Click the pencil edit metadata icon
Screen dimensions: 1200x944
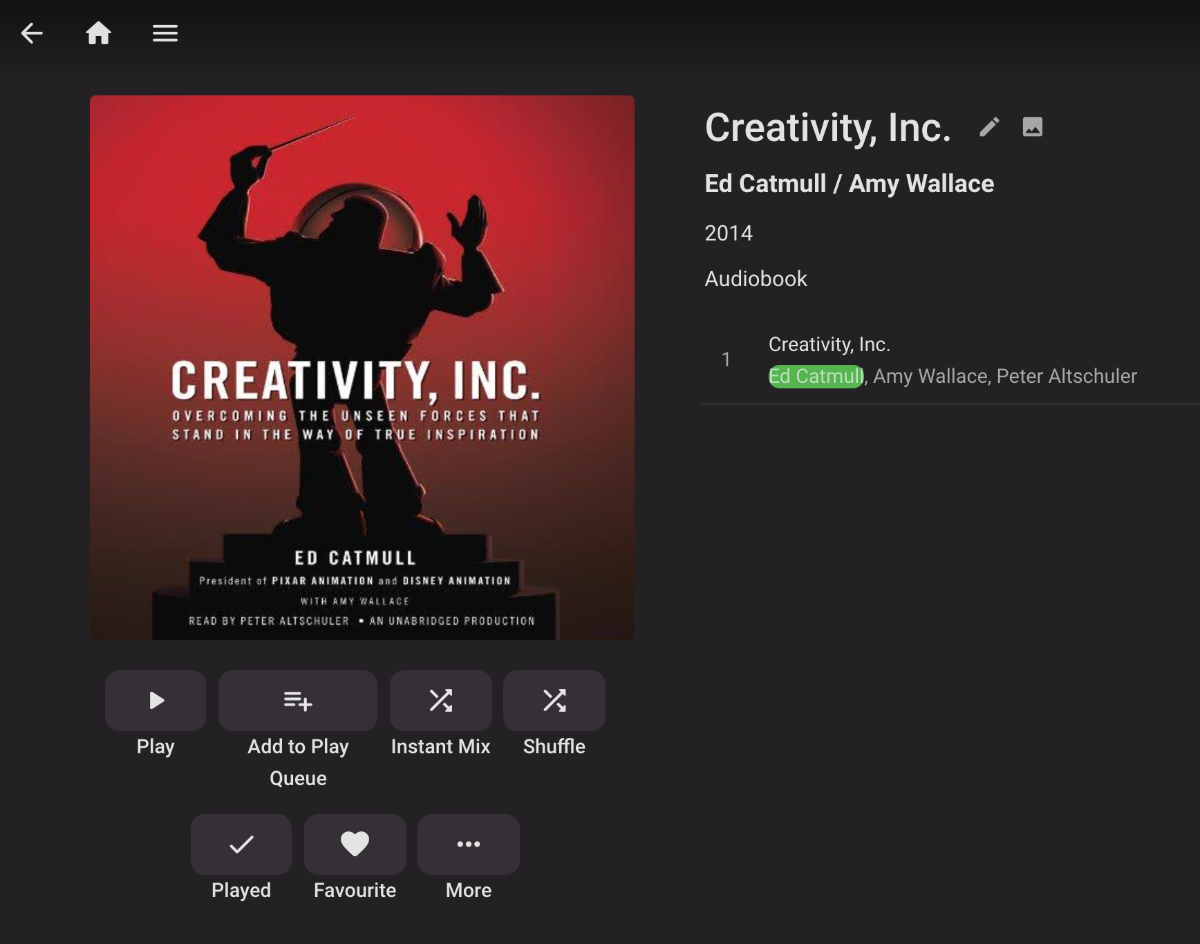[989, 127]
